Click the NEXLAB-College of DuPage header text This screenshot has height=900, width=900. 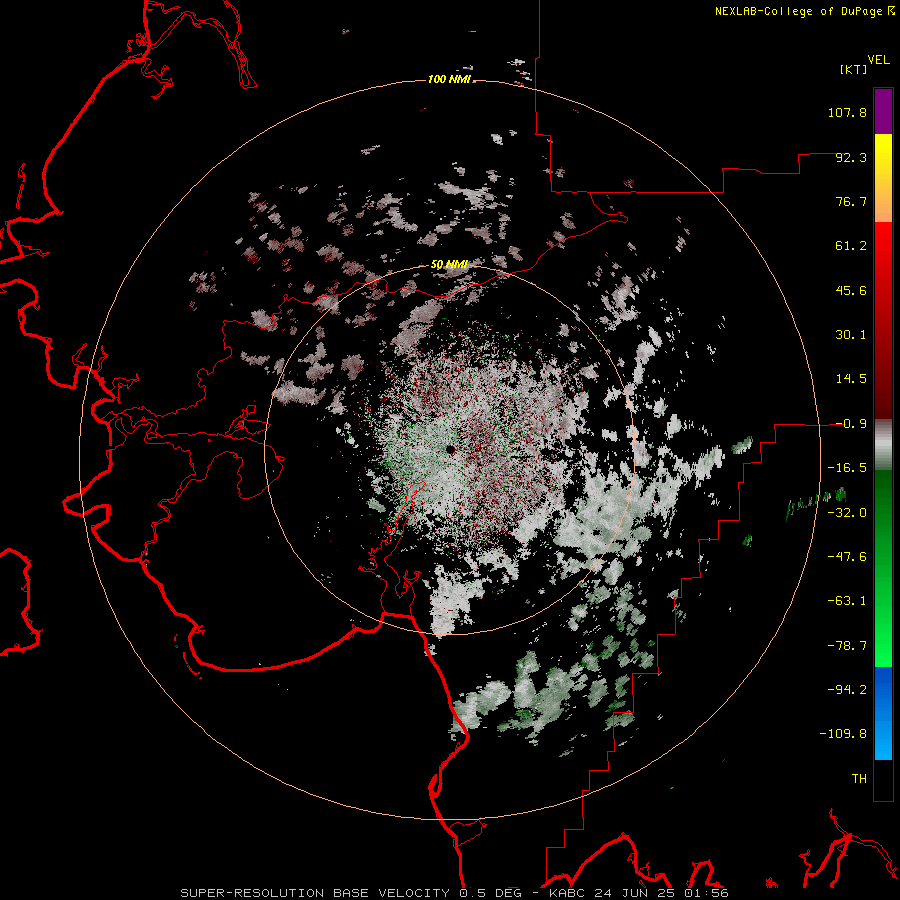(804, 11)
